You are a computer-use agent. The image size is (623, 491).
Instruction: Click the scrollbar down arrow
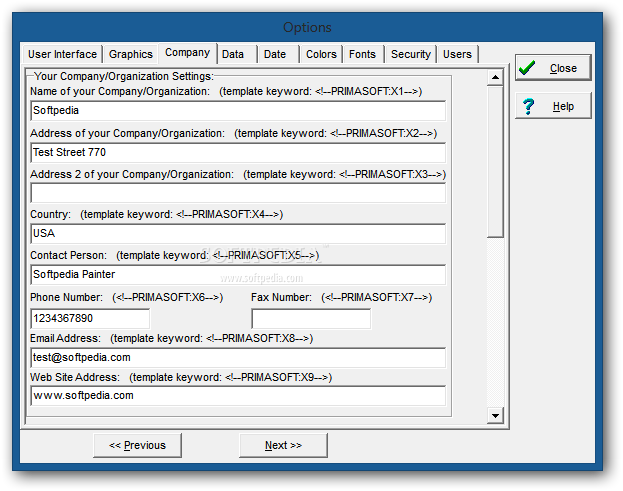pos(495,416)
